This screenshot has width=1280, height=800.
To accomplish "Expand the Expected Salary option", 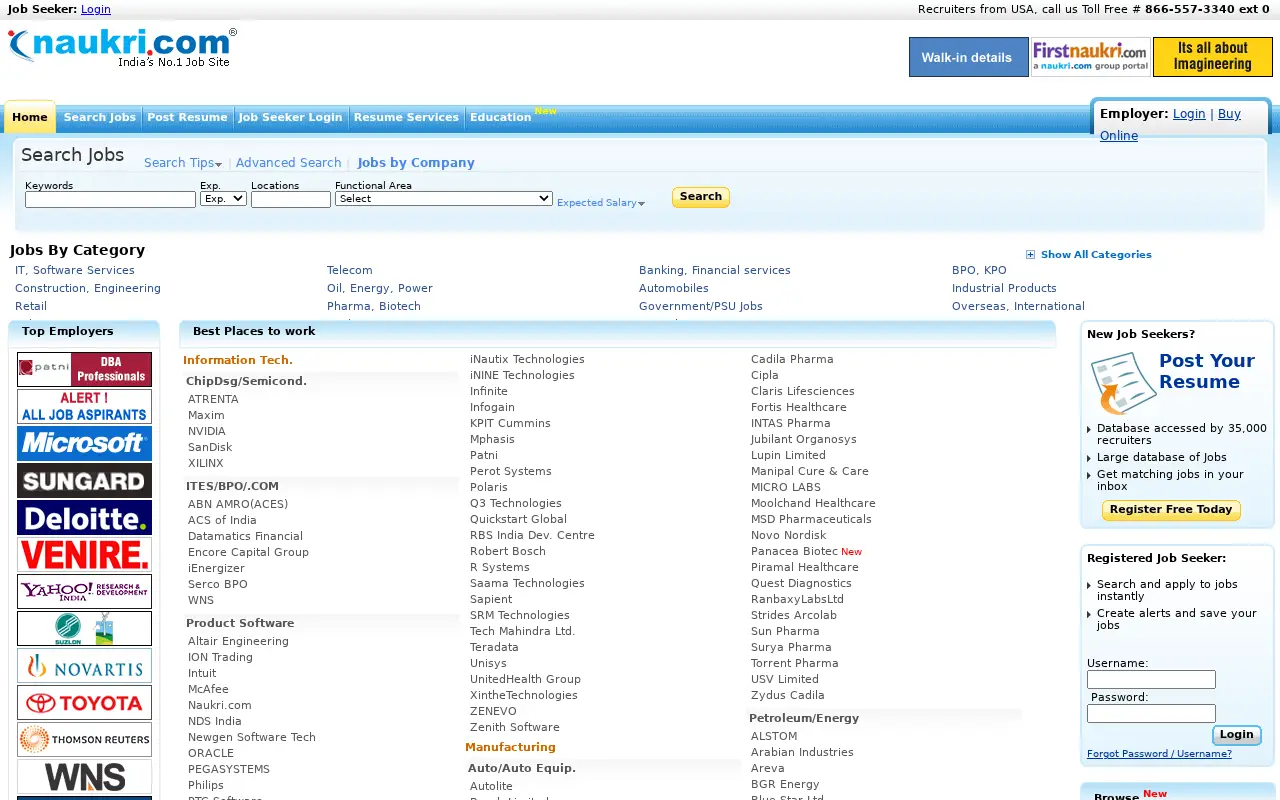I will pyautogui.click(x=601, y=202).
